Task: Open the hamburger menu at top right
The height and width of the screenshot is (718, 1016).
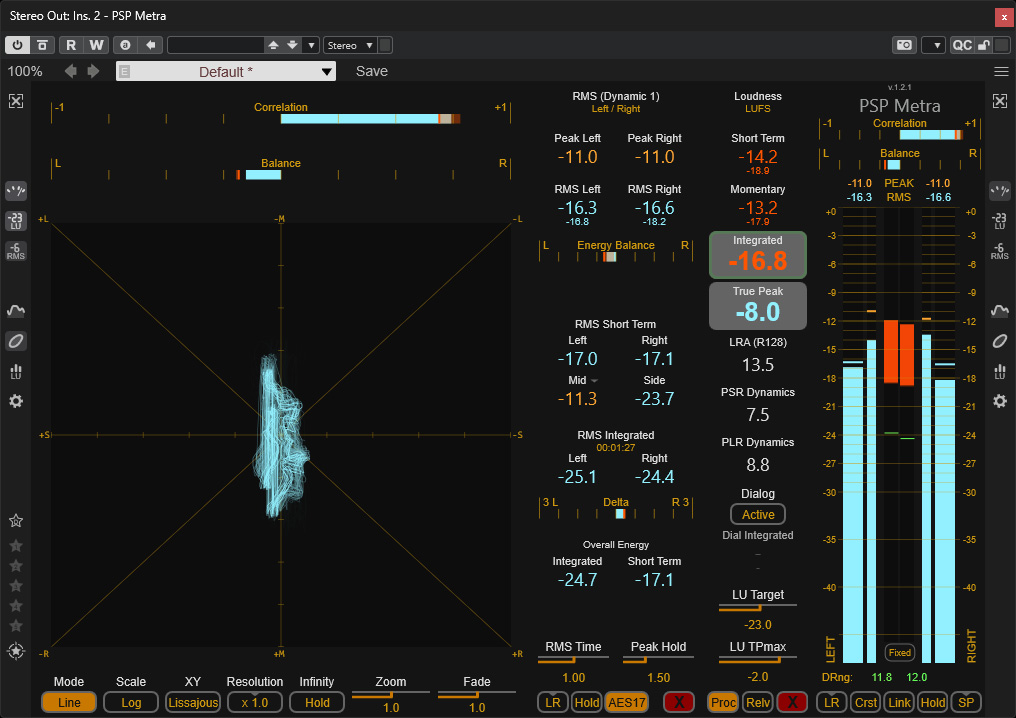Action: tap(1001, 71)
